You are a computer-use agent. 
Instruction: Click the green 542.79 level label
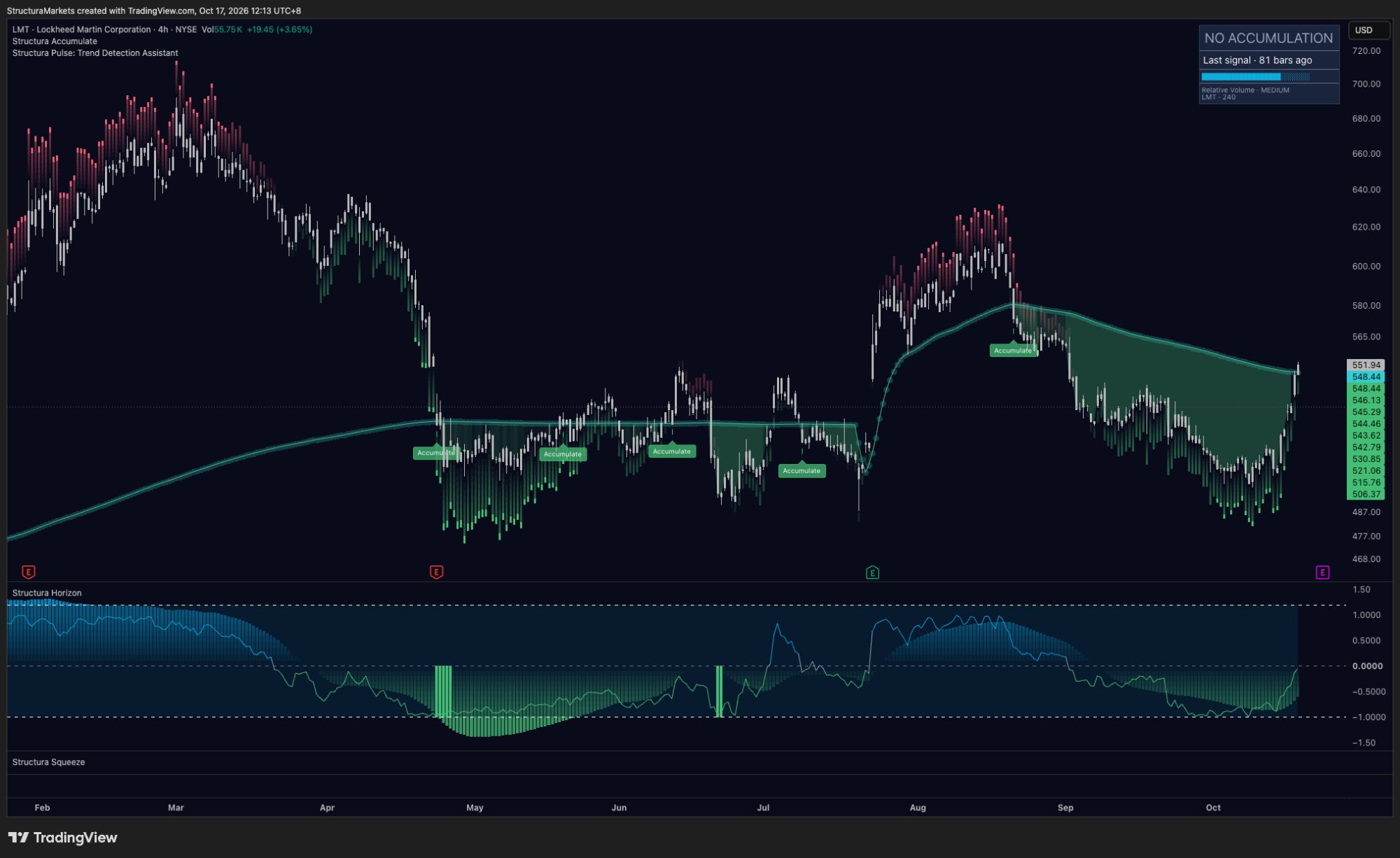(1366, 447)
